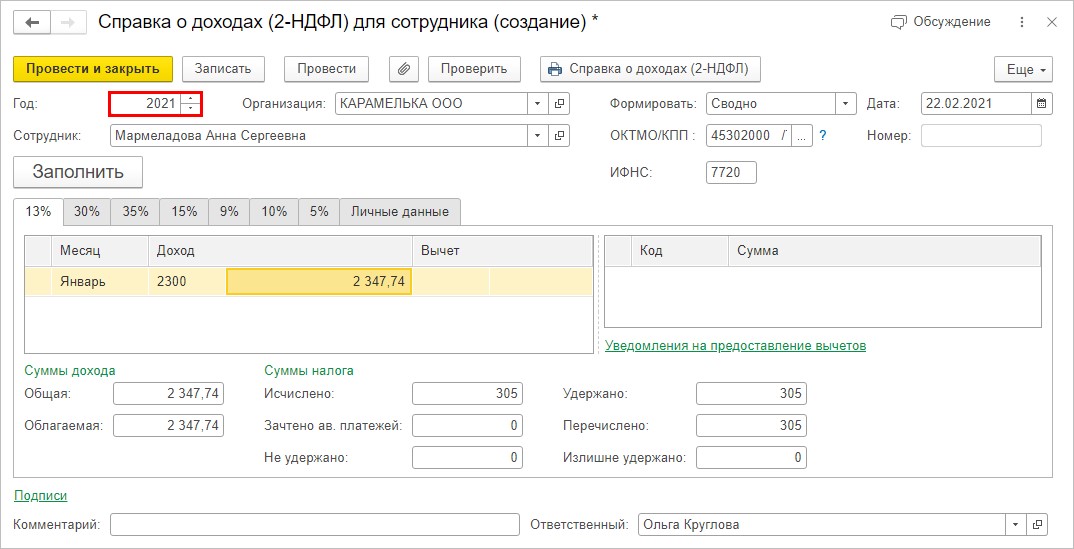Switch to the 10% tab
The width and height of the screenshot is (1074, 549).
(274, 212)
